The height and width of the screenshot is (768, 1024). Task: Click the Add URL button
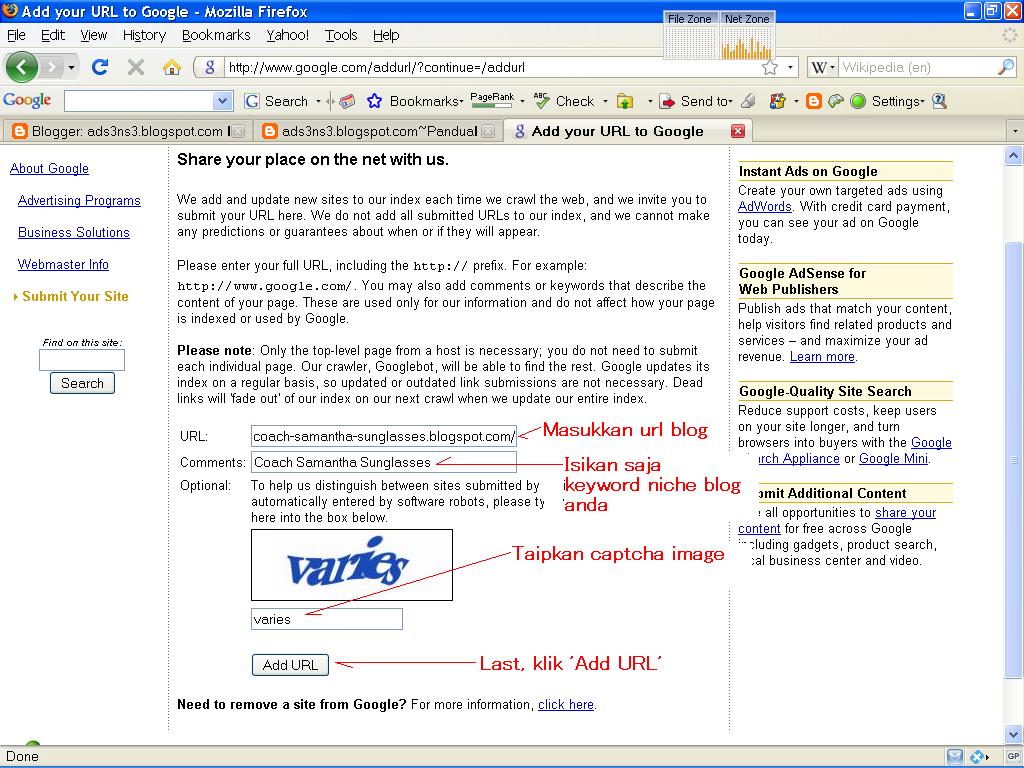[x=290, y=665]
